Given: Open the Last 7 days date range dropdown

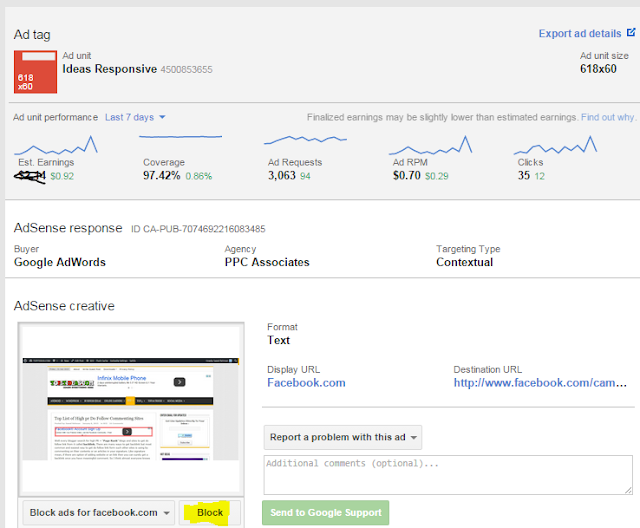Looking at the screenshot, I should [x=135, y=118].
